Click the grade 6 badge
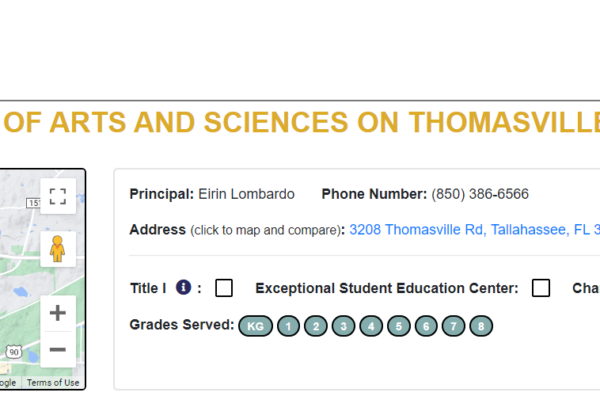 point(426,326)
